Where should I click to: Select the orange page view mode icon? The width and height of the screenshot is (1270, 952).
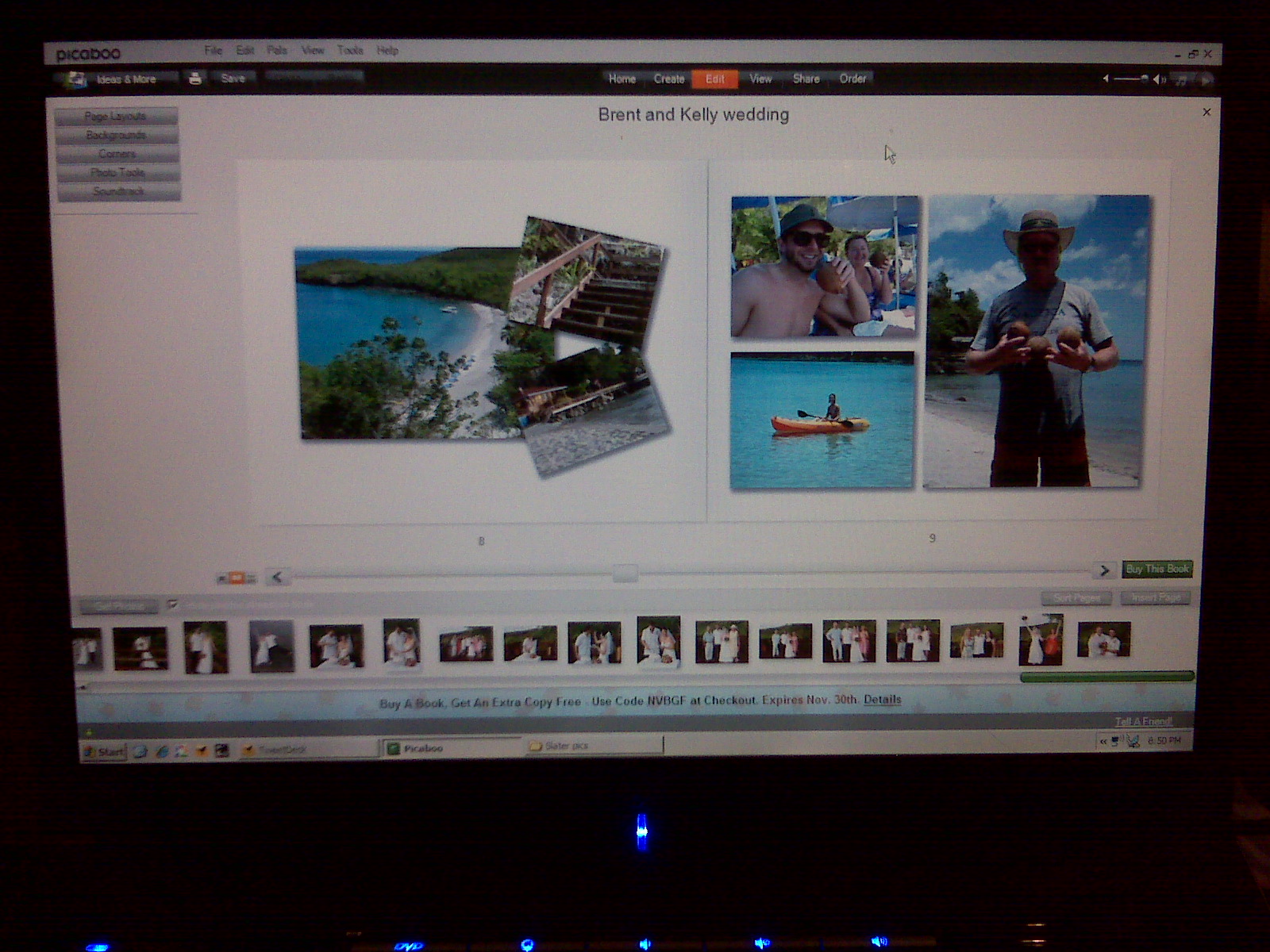[x=237, y=578]
